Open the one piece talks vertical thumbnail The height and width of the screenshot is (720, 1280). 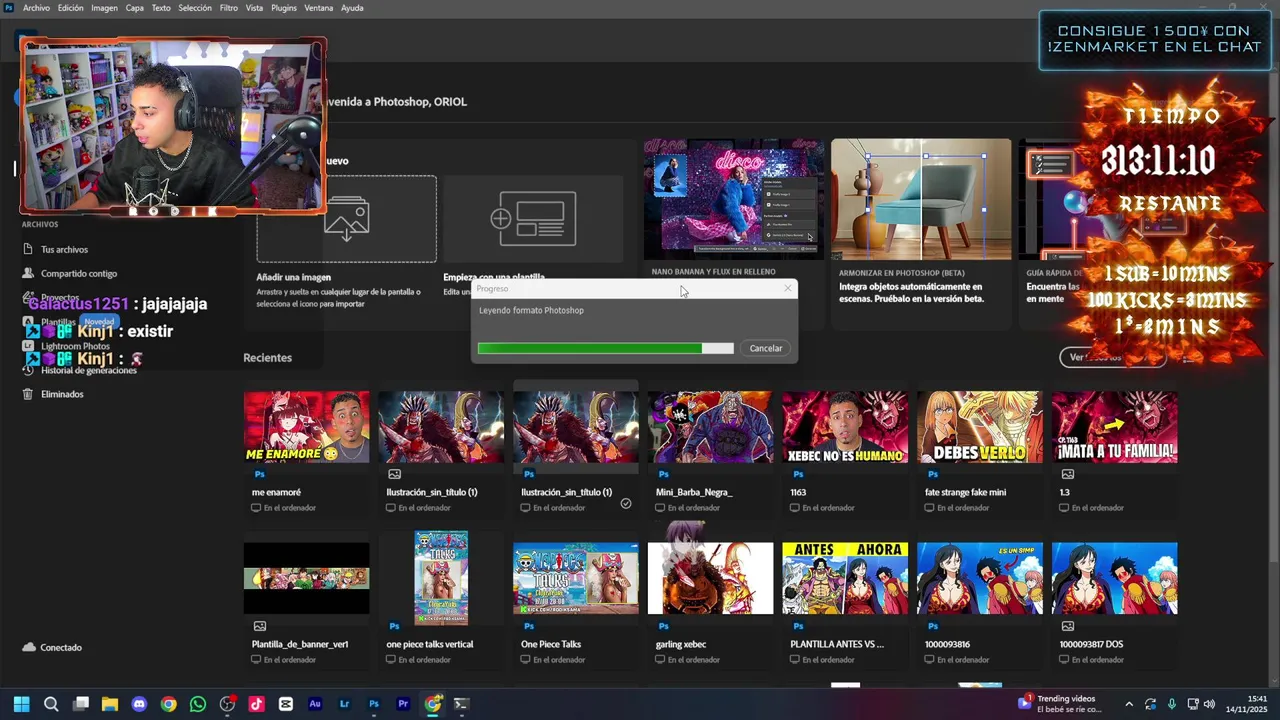coord(441,578)
